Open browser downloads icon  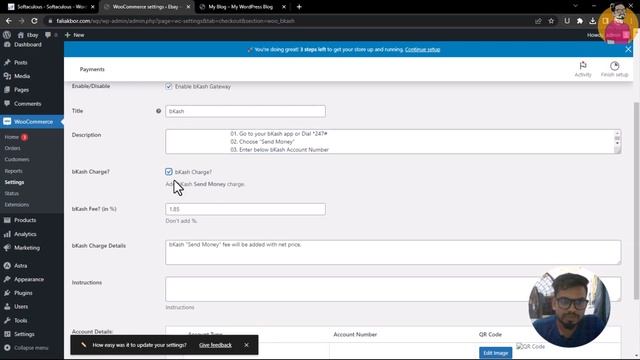point(592,21)
